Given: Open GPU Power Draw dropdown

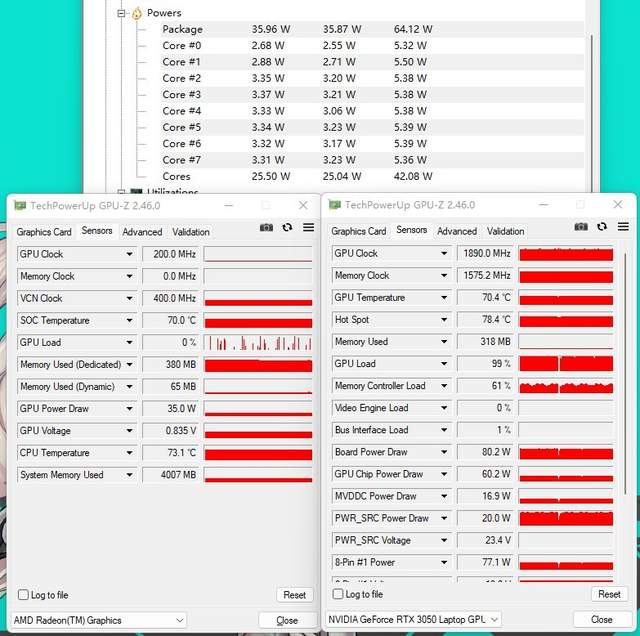Looking at the screenshot, I should [129, 409].
